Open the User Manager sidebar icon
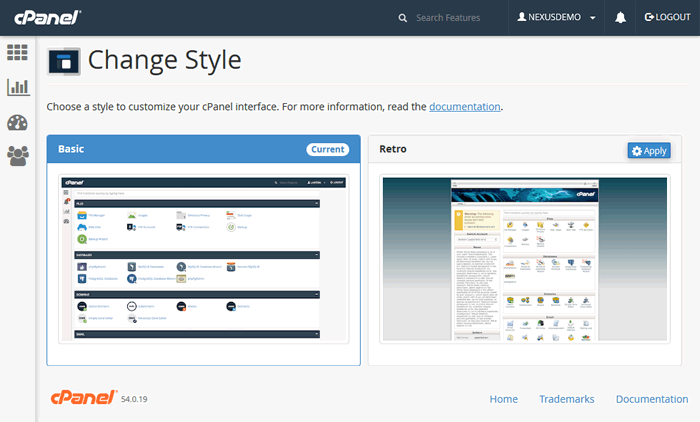The width and height of the screenshot is (700, 422). [x=17, y=155]
